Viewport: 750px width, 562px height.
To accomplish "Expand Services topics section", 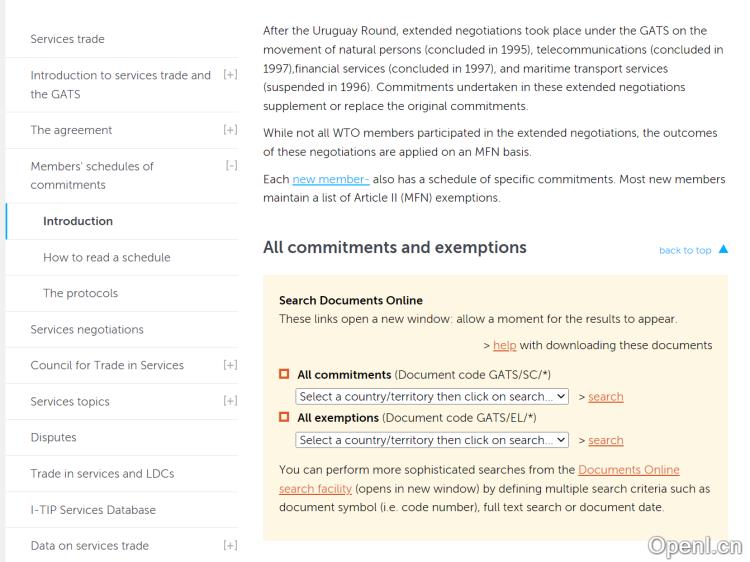I will tap(230, 401).
